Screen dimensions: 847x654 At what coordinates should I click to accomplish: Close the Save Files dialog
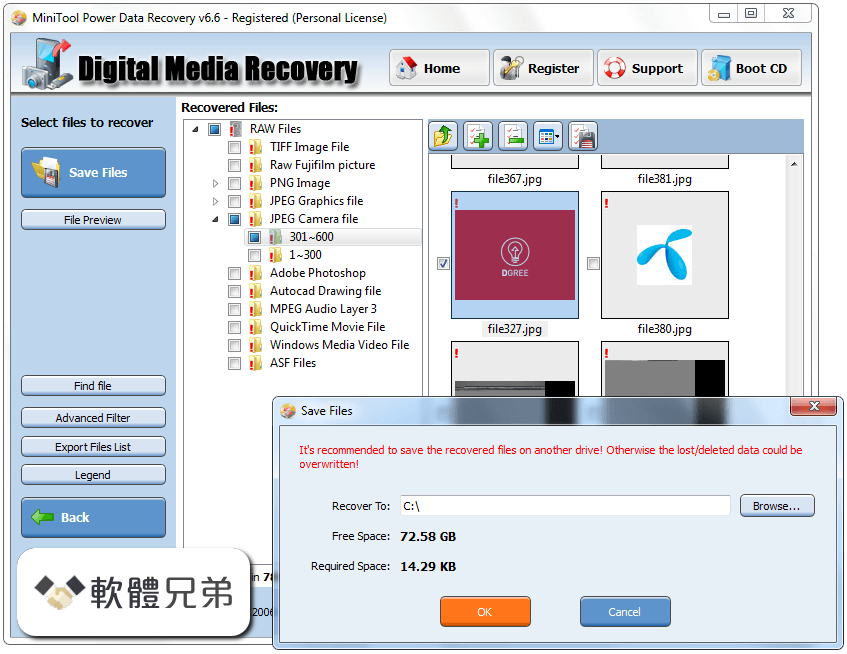click(x=814, y=406)
